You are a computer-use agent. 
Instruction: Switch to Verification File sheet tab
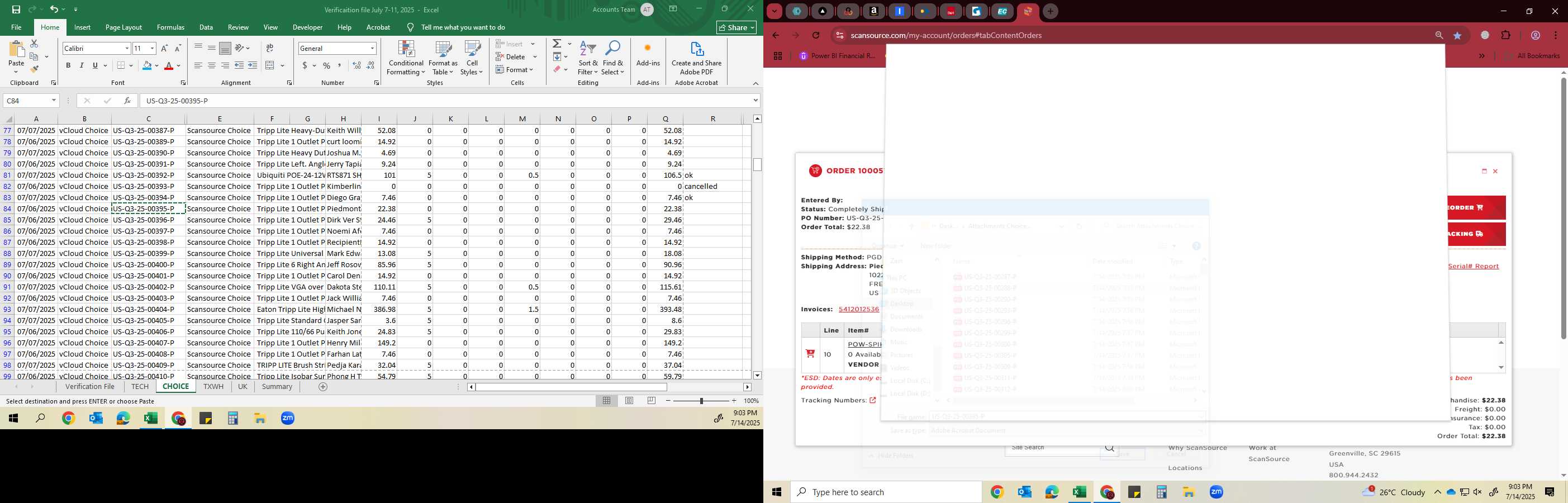pos(90,387)
